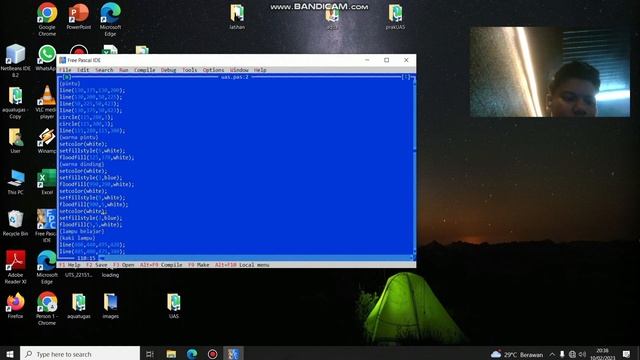Click the {lampu belajar} comment line
The image size is (640, 360).
82,231
